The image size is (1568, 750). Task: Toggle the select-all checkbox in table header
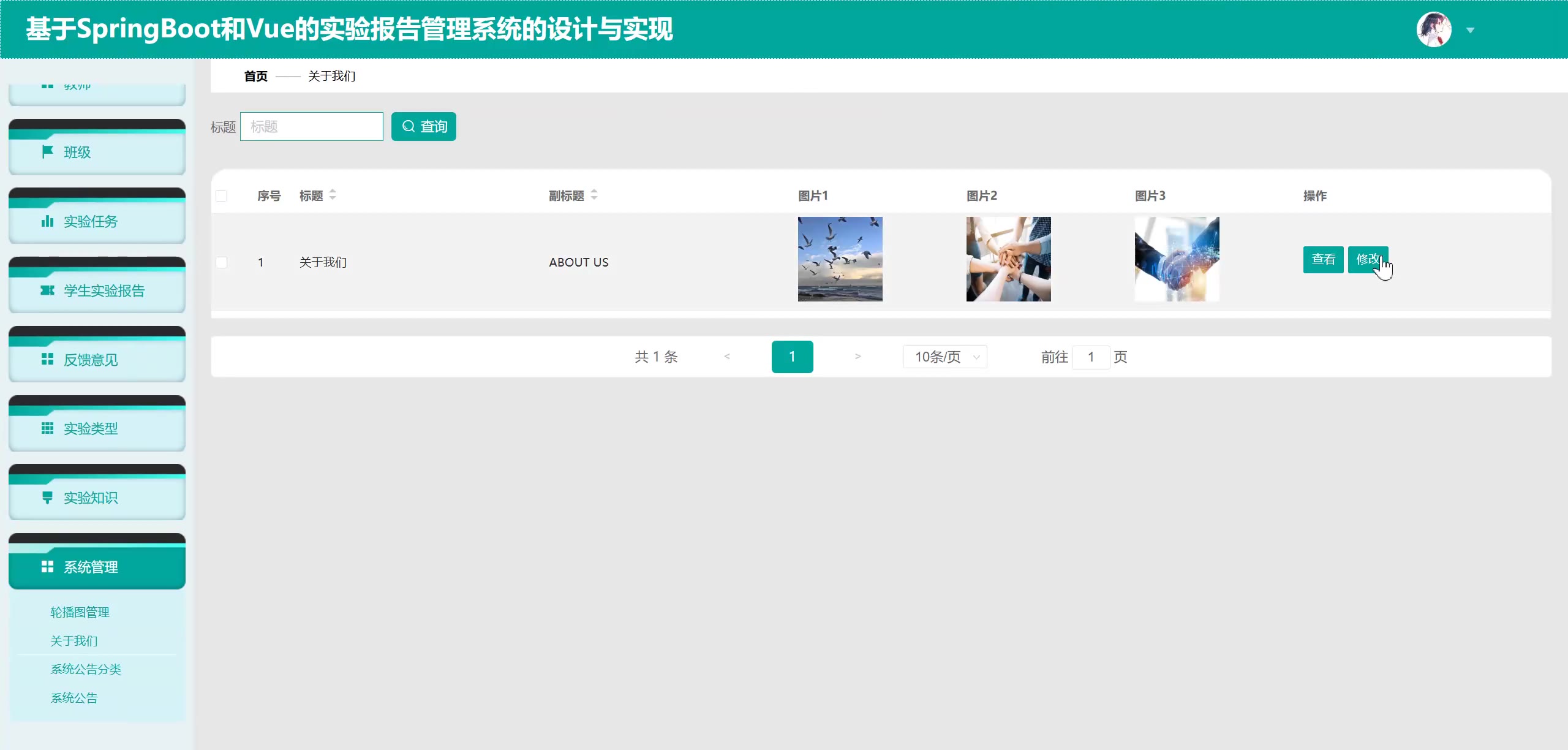pyautogui.click(x=222, y=195)
